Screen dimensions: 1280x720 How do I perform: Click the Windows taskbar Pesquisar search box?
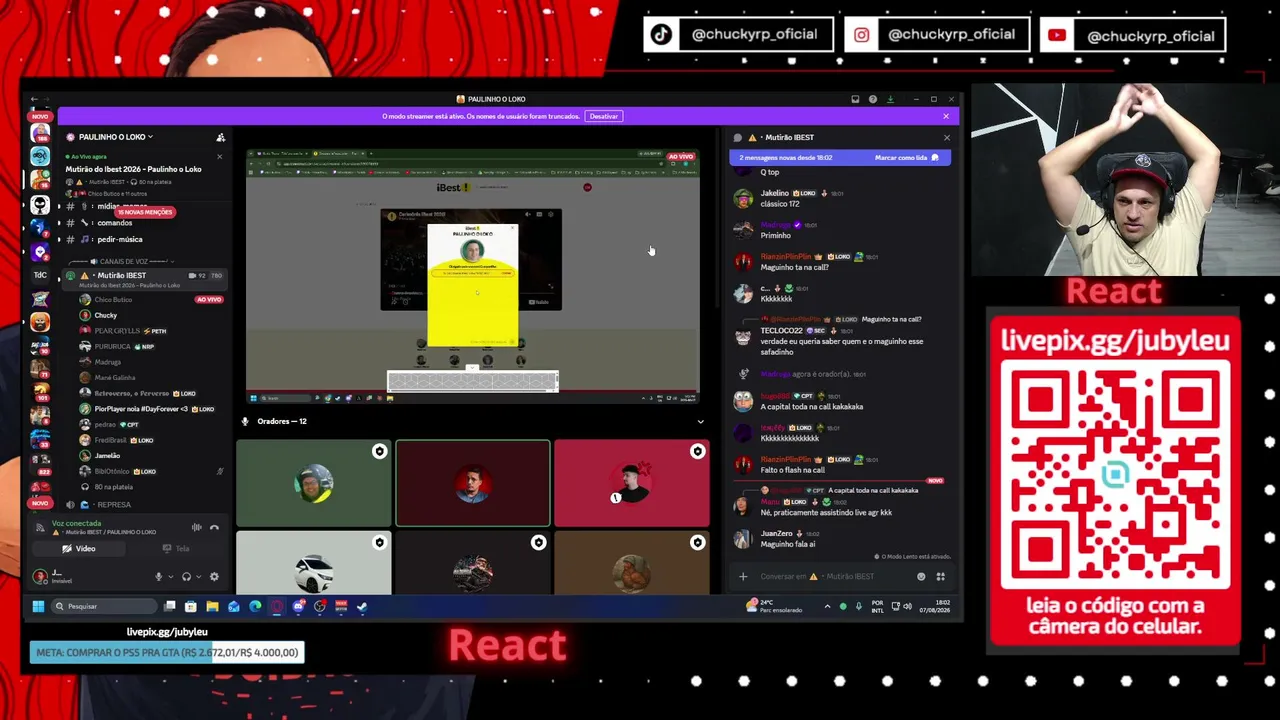[104, 606]
